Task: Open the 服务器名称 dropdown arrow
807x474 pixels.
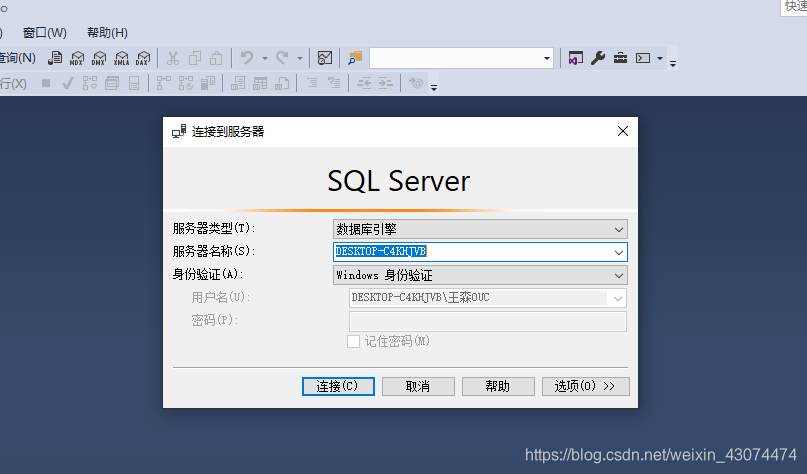Action: tap(619, 252)
